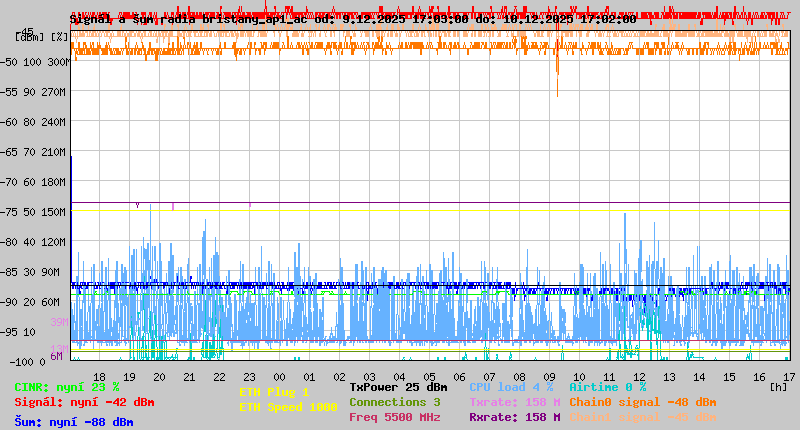Click the '03' hour label on x-axis
The height and width of the screenshot is (430, 800).
(369, 377)
